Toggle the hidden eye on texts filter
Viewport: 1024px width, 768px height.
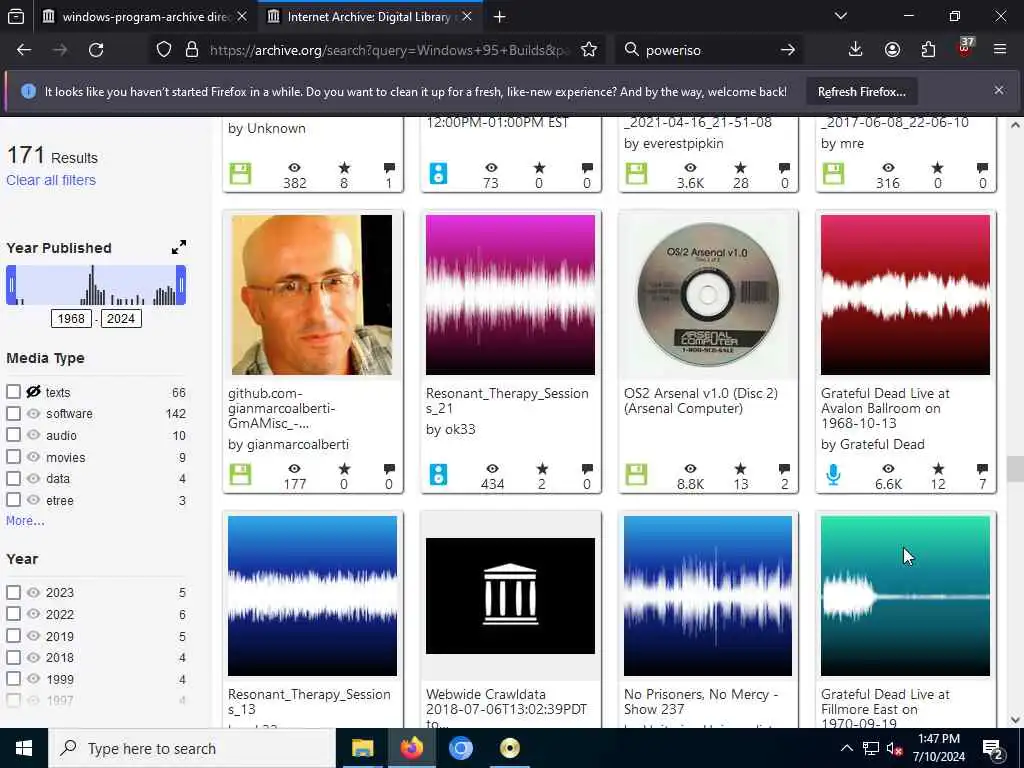pos(33,392)
